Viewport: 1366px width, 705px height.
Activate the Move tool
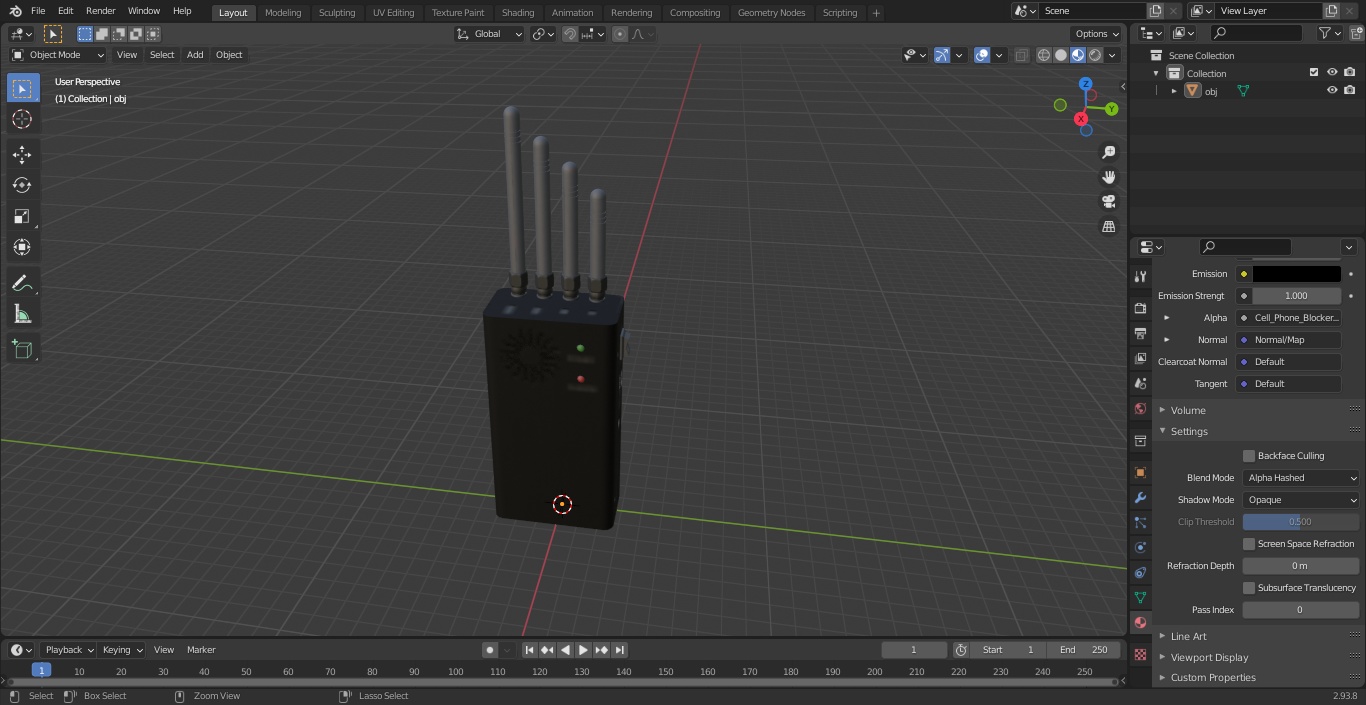click(x=22, y=154)
